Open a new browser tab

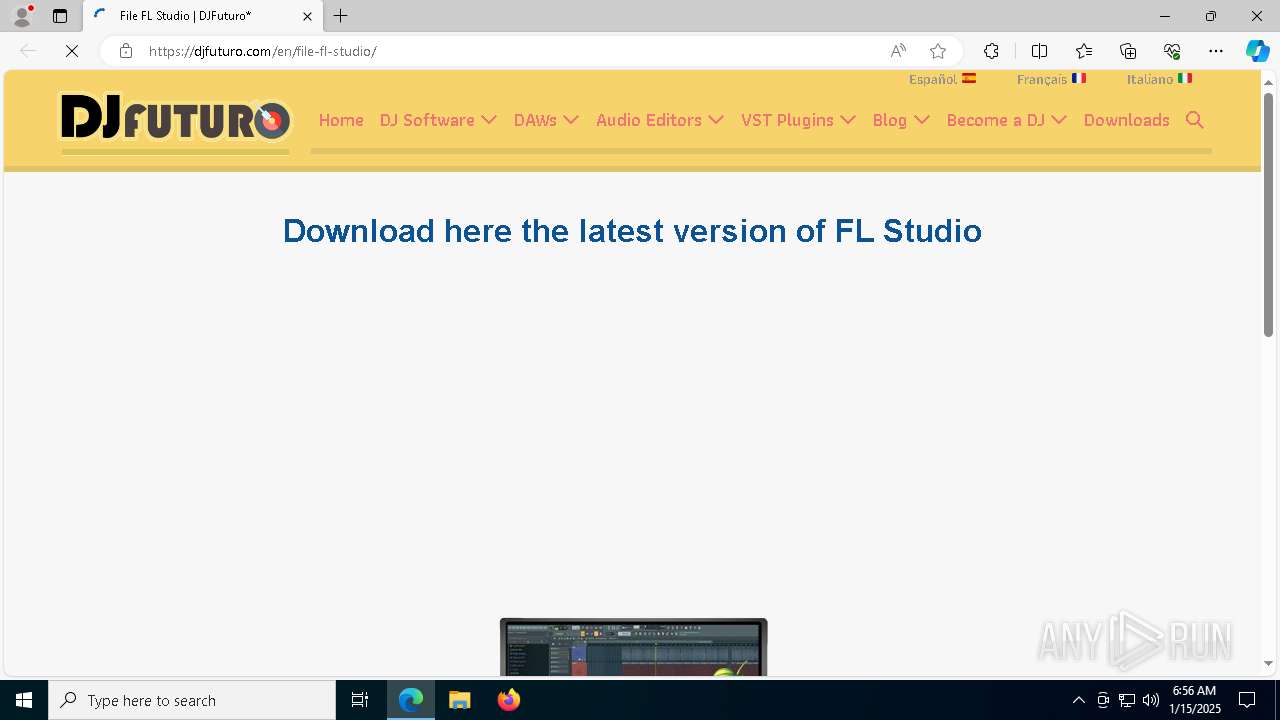341,16
